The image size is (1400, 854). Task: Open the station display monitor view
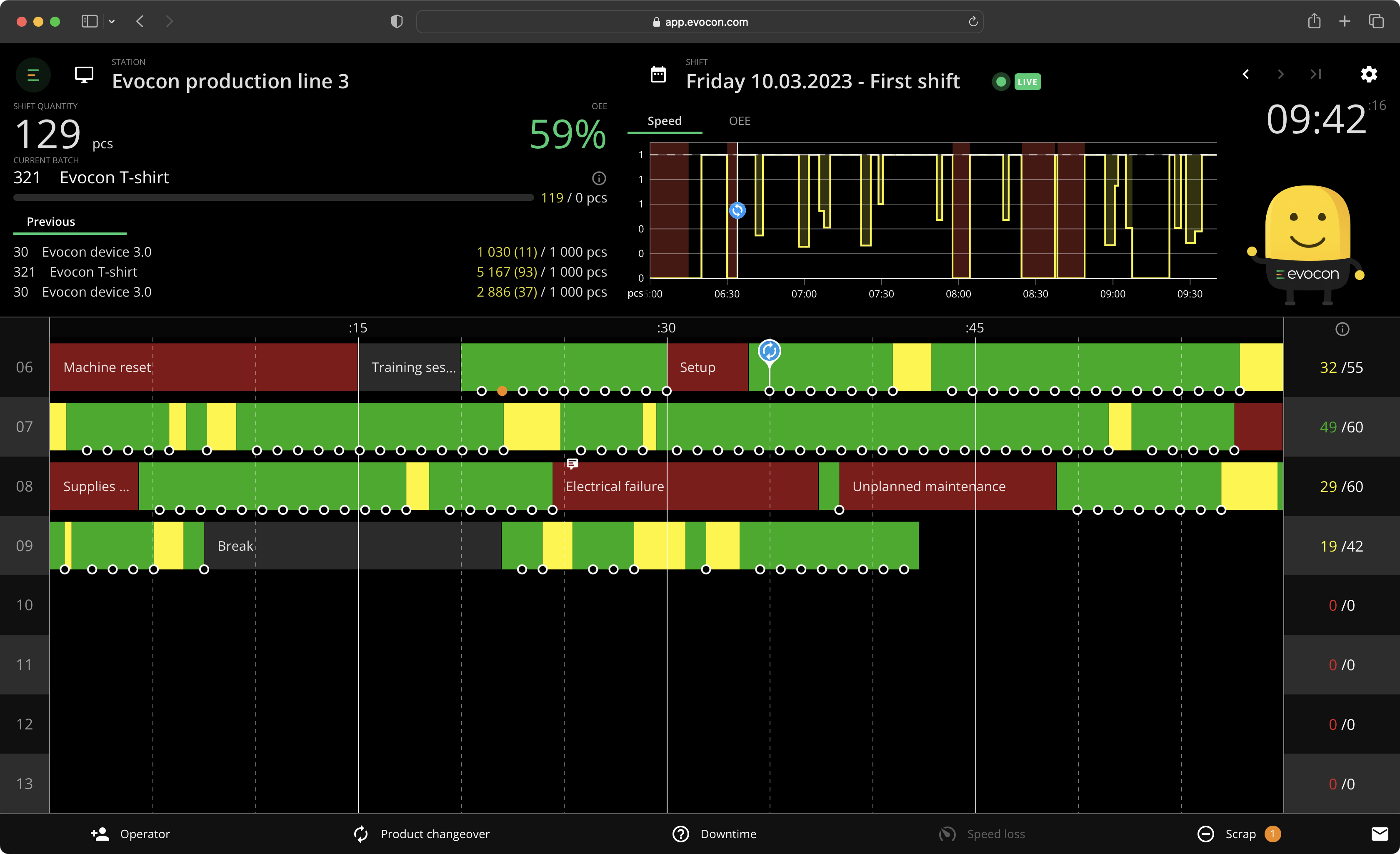84,75
